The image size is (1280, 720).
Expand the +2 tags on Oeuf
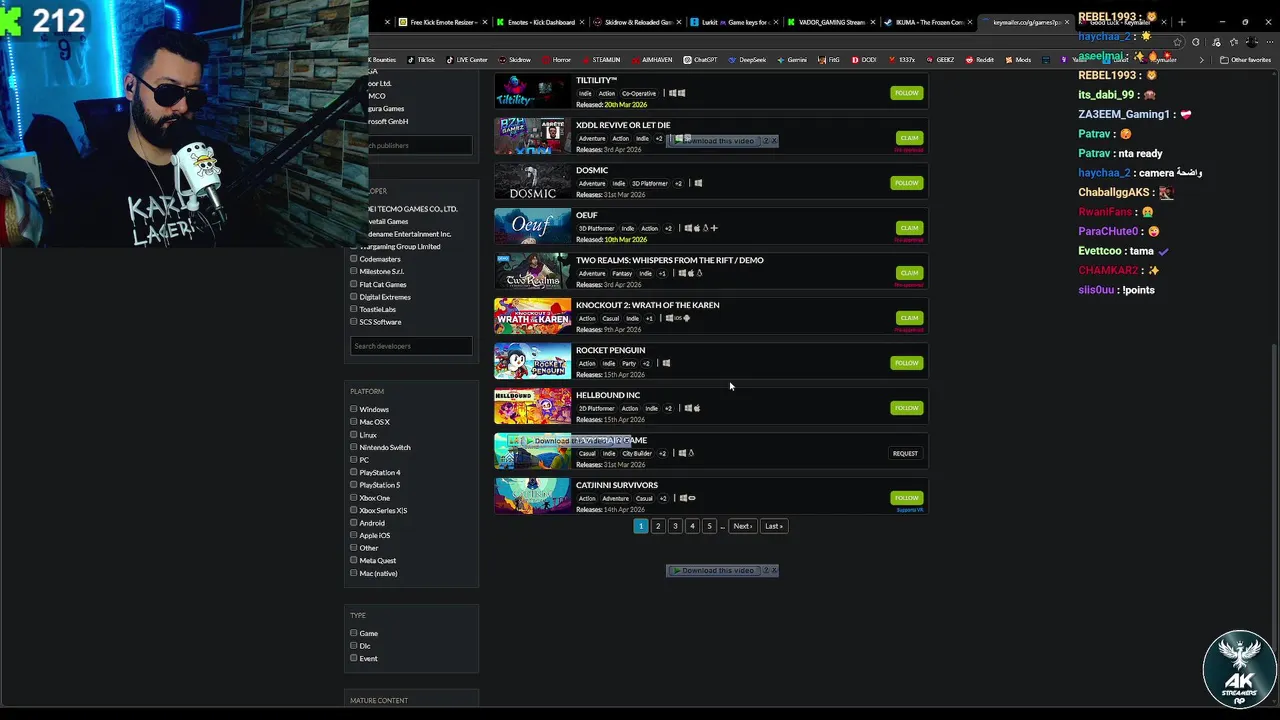[668, 228]
